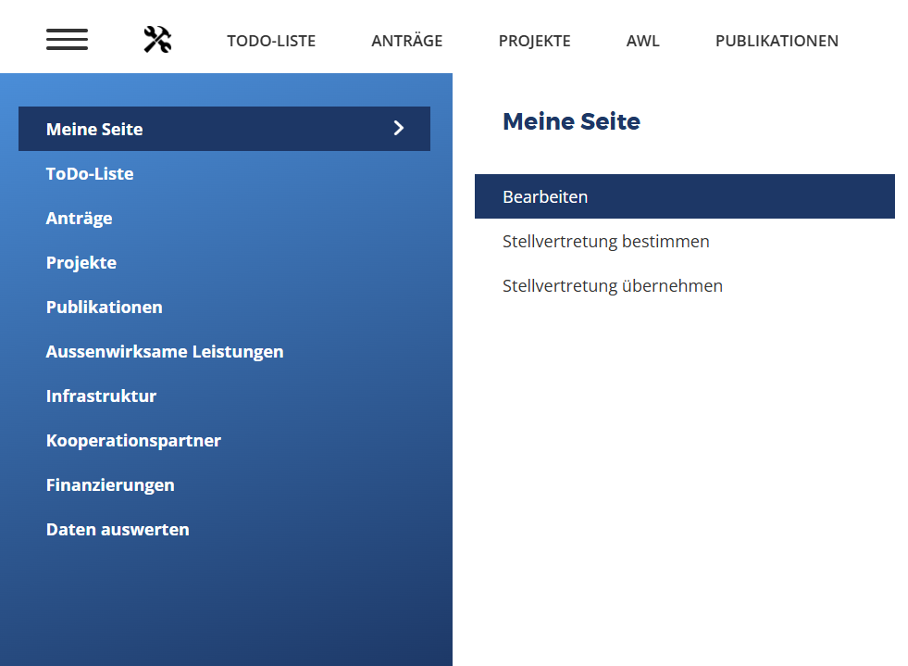Go to Kooperationspartner in the sidebar
The height and width of the screenshot is (666, 908).
pyautogui.click(x=133, y=441)
